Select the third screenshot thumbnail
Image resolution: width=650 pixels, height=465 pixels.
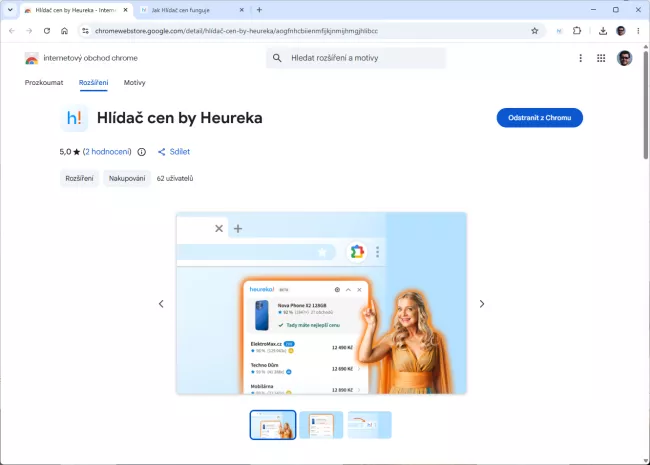[x=369, y=425]
